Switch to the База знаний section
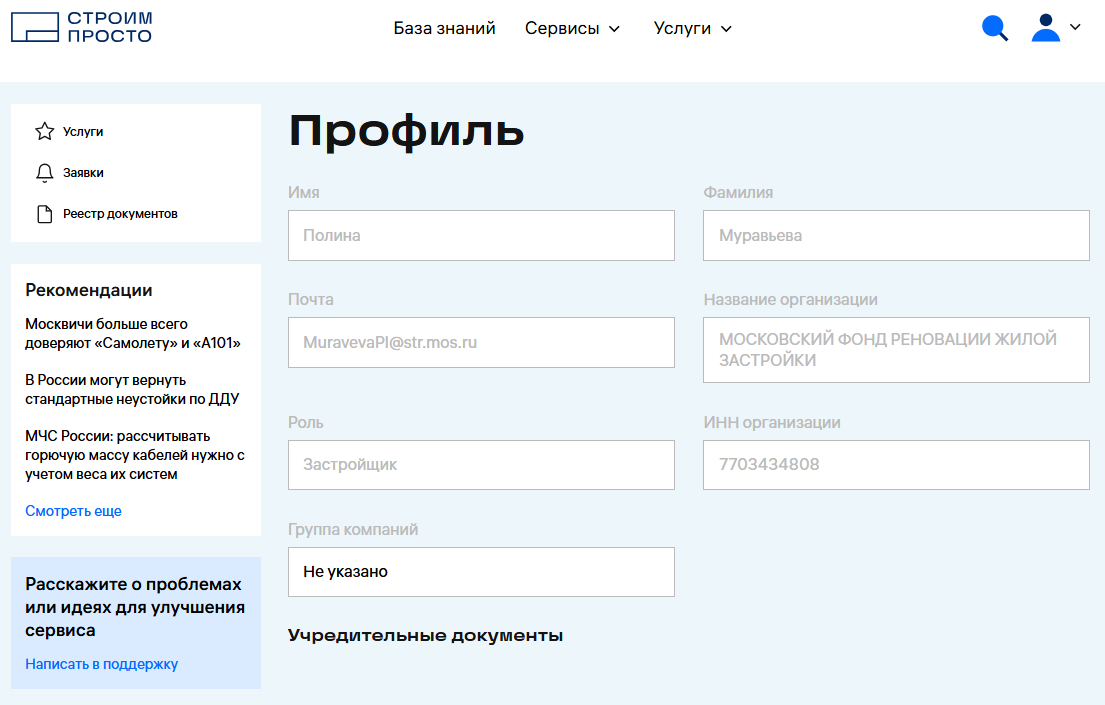The width and height of the screenshot is (1105, 705). coord(444,28)
